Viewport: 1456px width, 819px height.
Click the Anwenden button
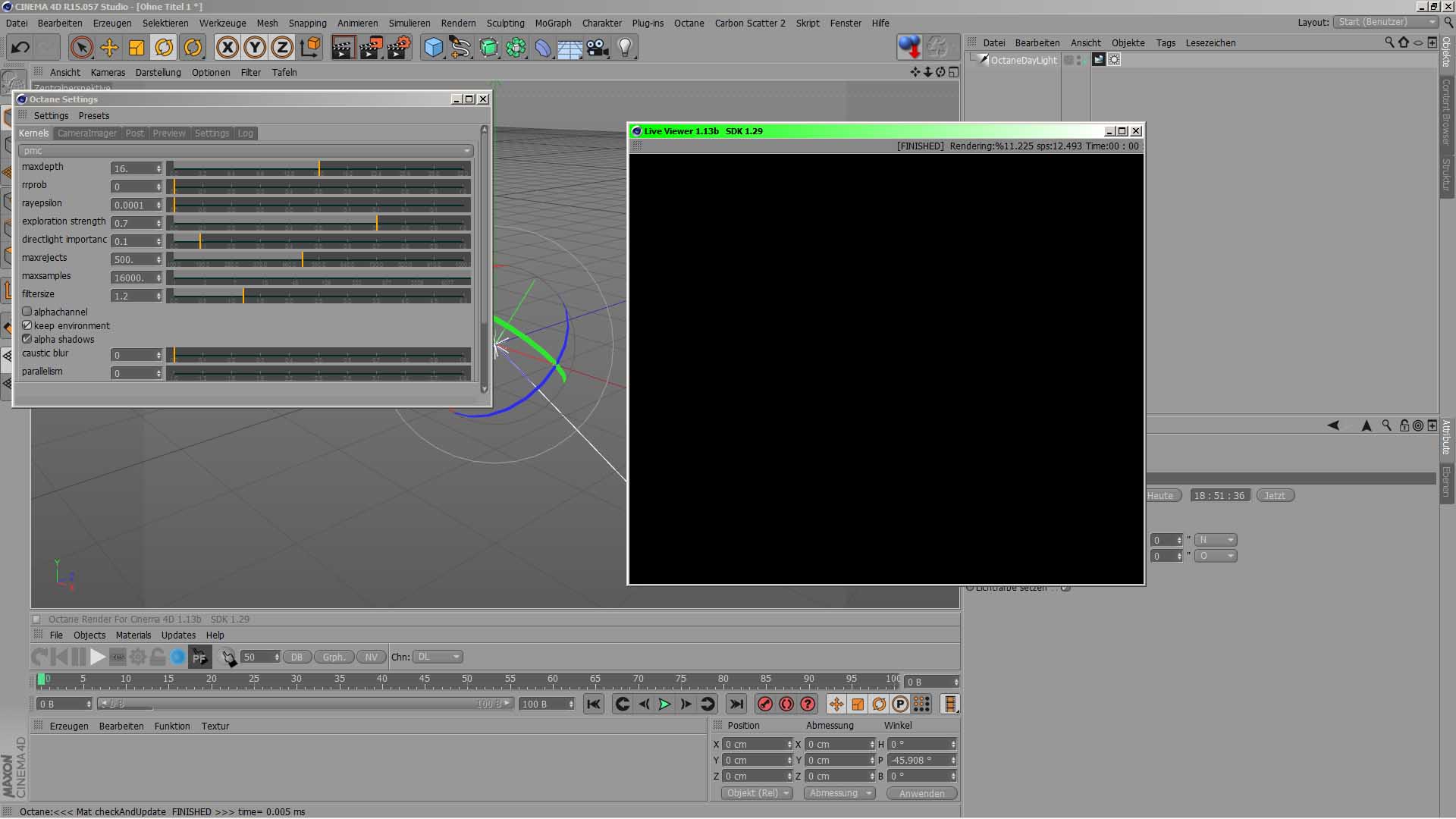pos(921,794)
